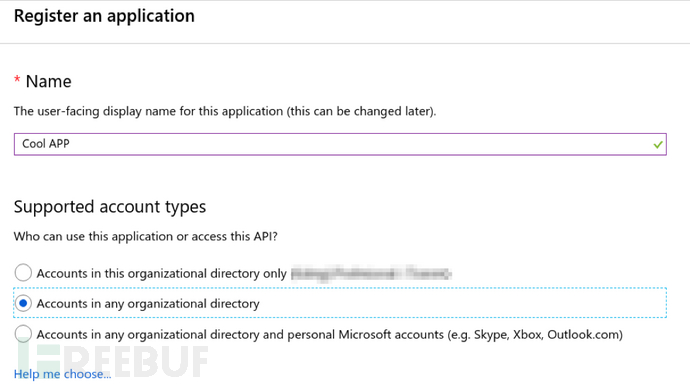Click the 'Name' field label
The width and height of the screenshot is (690, 386).
coord(48,81)
